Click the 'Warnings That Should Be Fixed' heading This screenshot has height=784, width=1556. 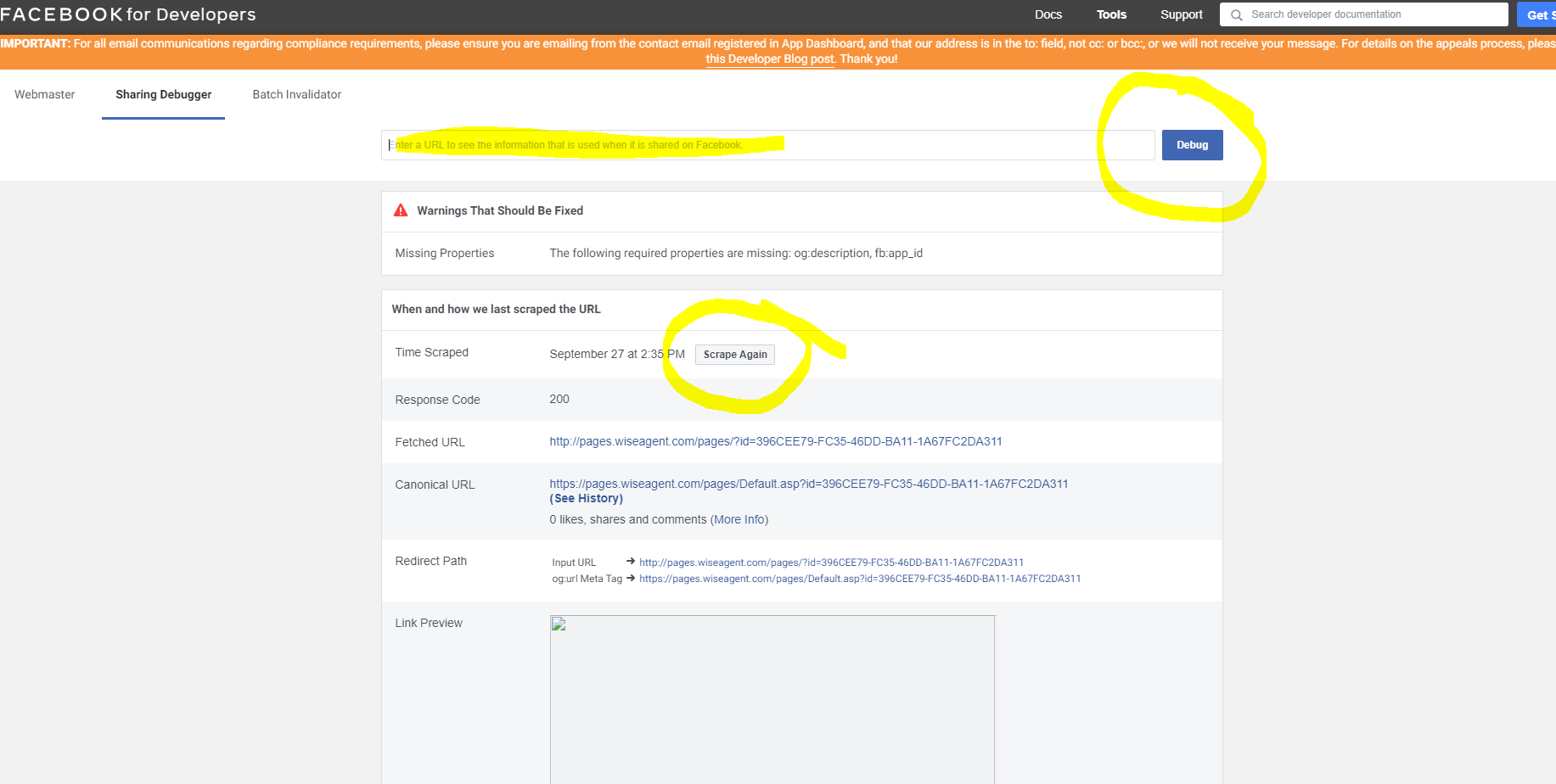point(500,210)
